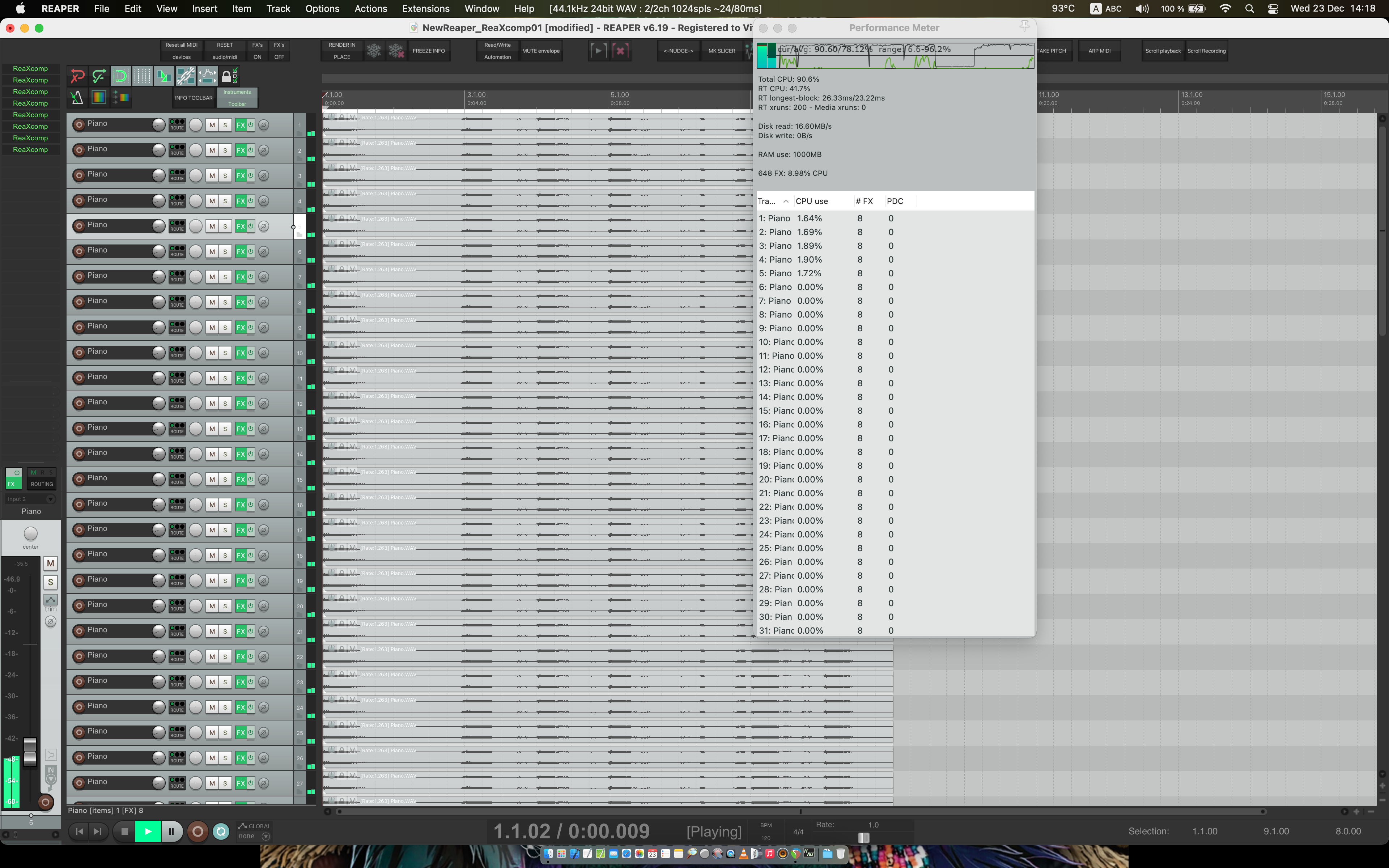Toggle mixer strip M mute button

pyautogui.click(x=51, y=564)
